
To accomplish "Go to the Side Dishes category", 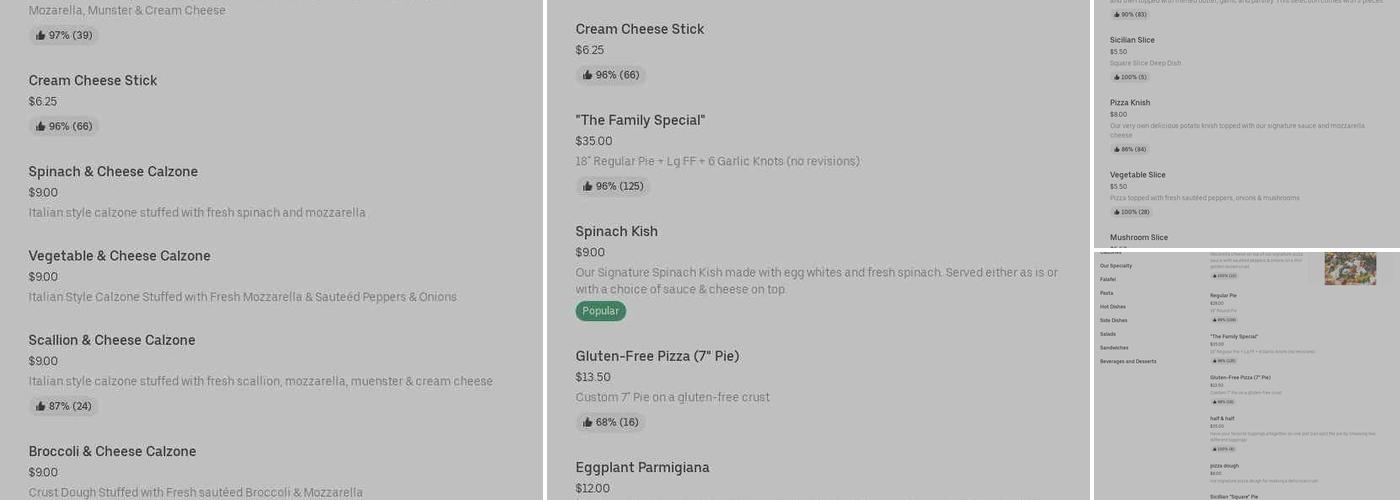I will [x=1113, y=321].
